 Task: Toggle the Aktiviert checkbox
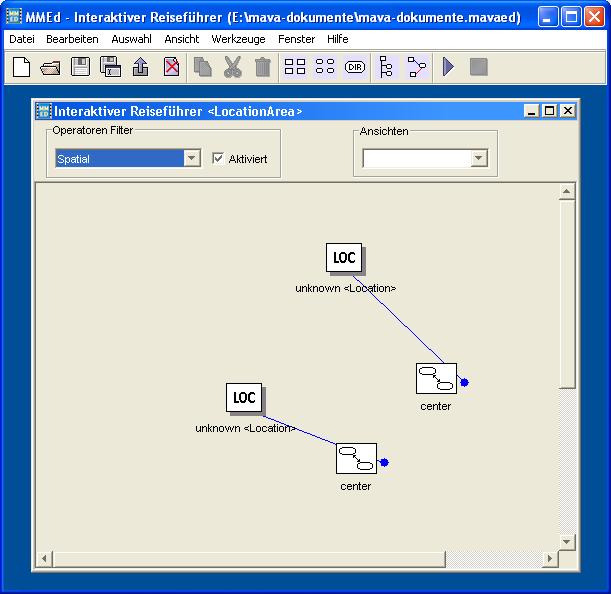217,158
